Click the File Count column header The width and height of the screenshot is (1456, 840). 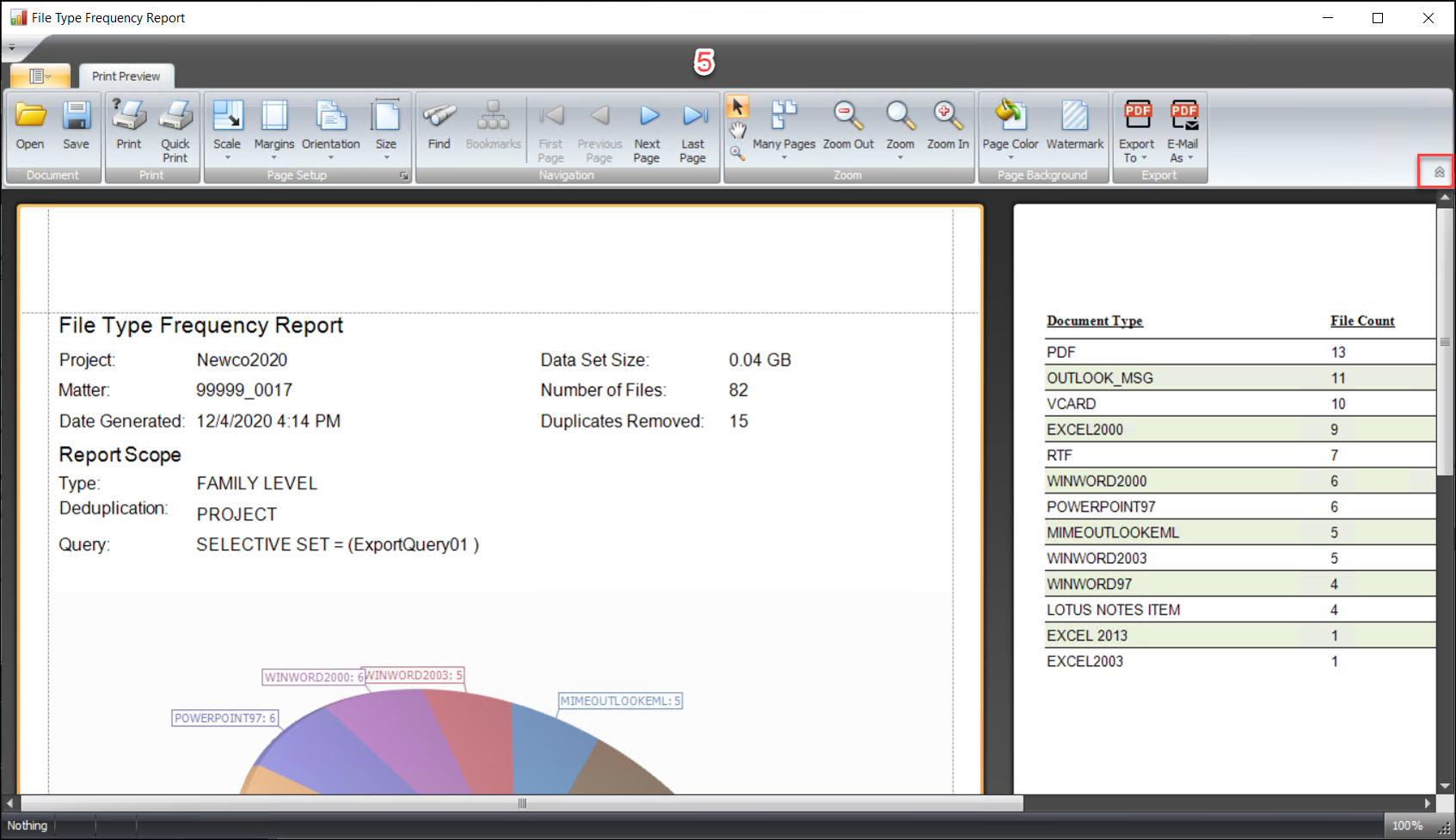[x=1362, y=321]
